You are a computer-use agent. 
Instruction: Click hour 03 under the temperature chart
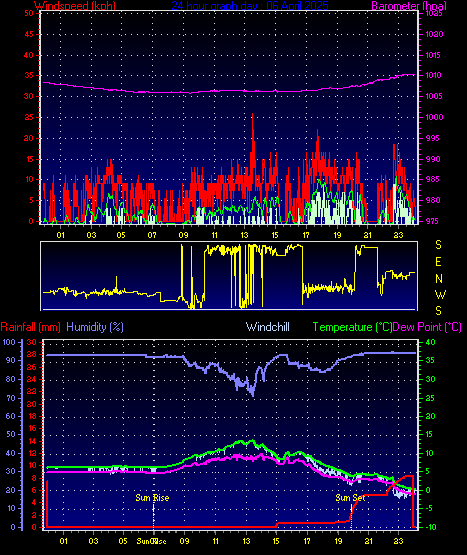(93, 541)
